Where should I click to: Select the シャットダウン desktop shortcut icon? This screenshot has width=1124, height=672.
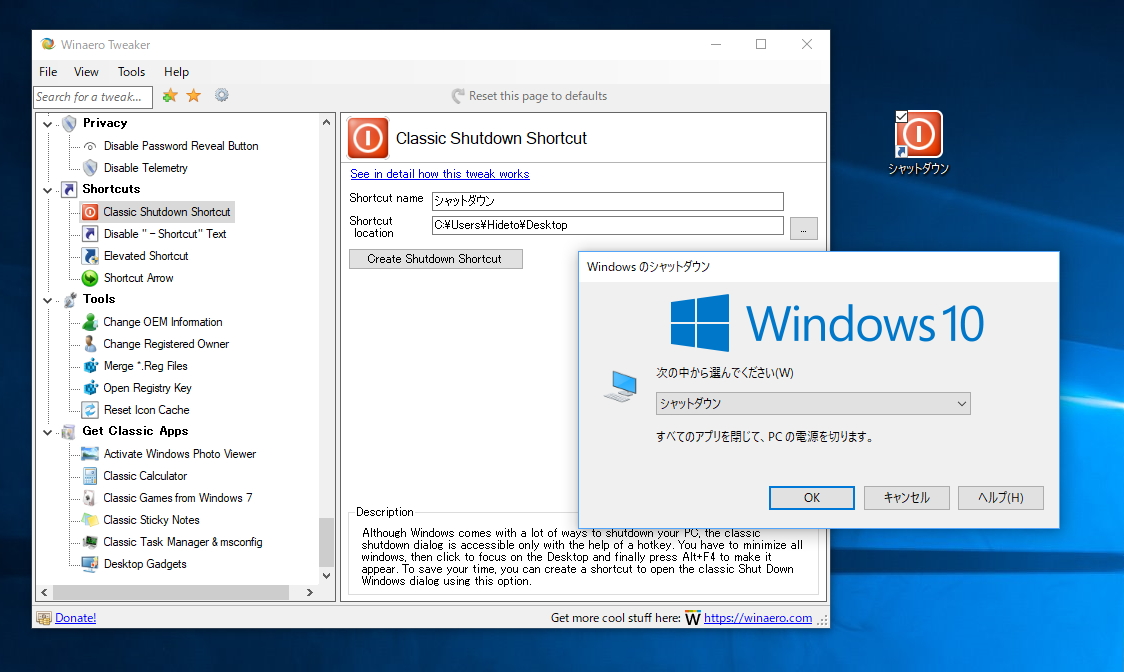918,134
